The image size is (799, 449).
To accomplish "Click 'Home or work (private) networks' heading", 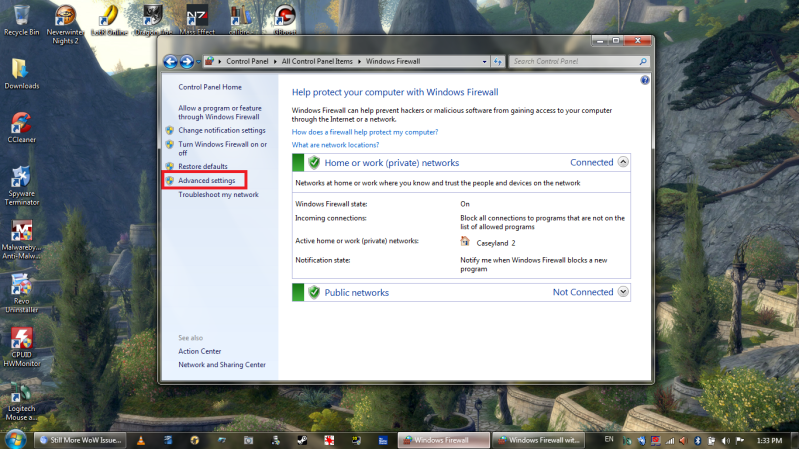I will (x=391, y=163).
